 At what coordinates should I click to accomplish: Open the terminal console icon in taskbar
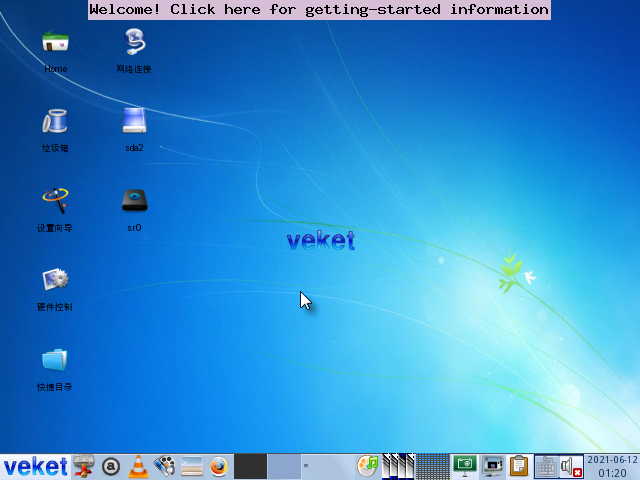pyautogui.click(x=192, y=467)
